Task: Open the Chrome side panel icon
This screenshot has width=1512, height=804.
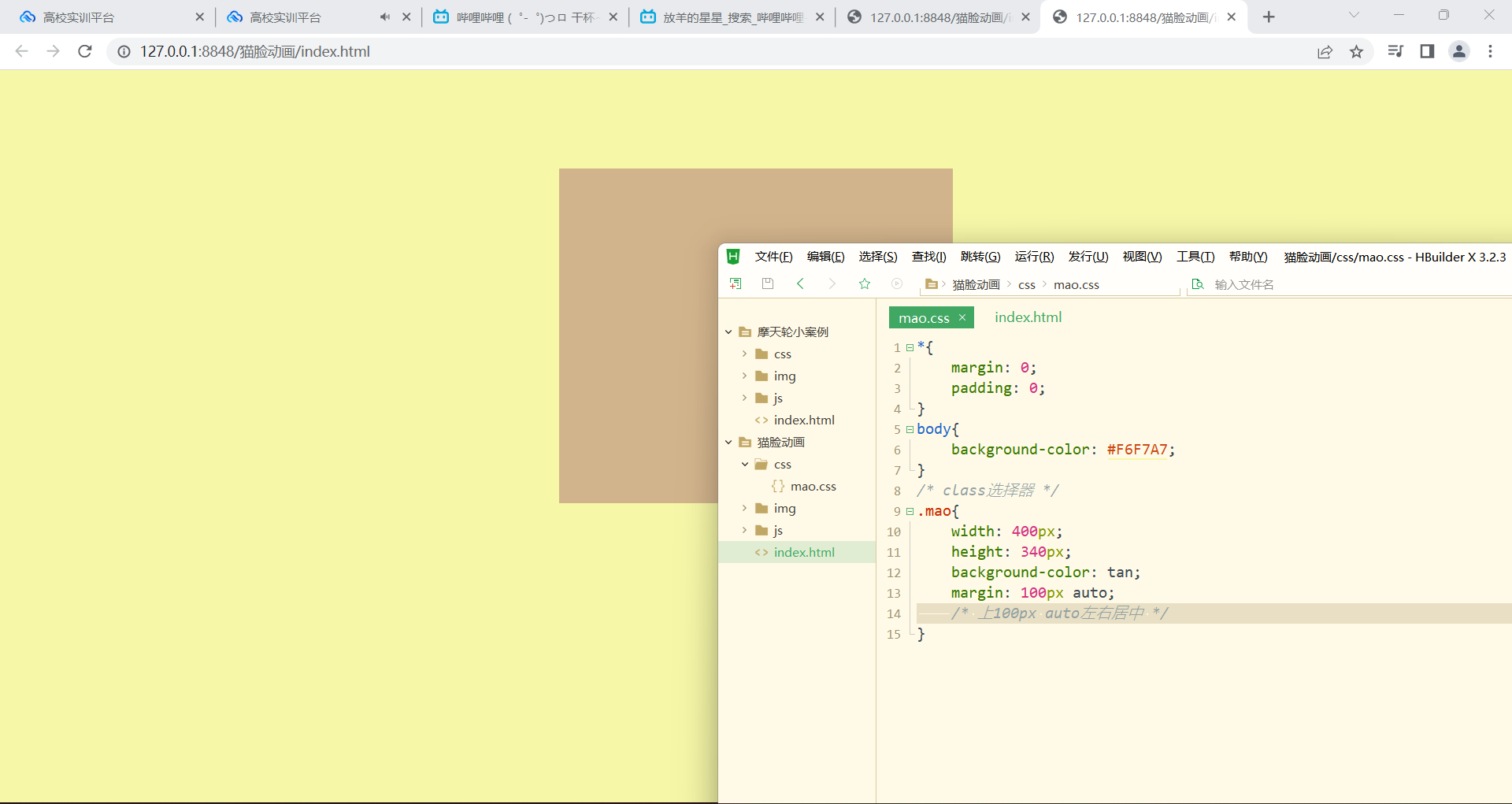Action: pos(1427,51)
